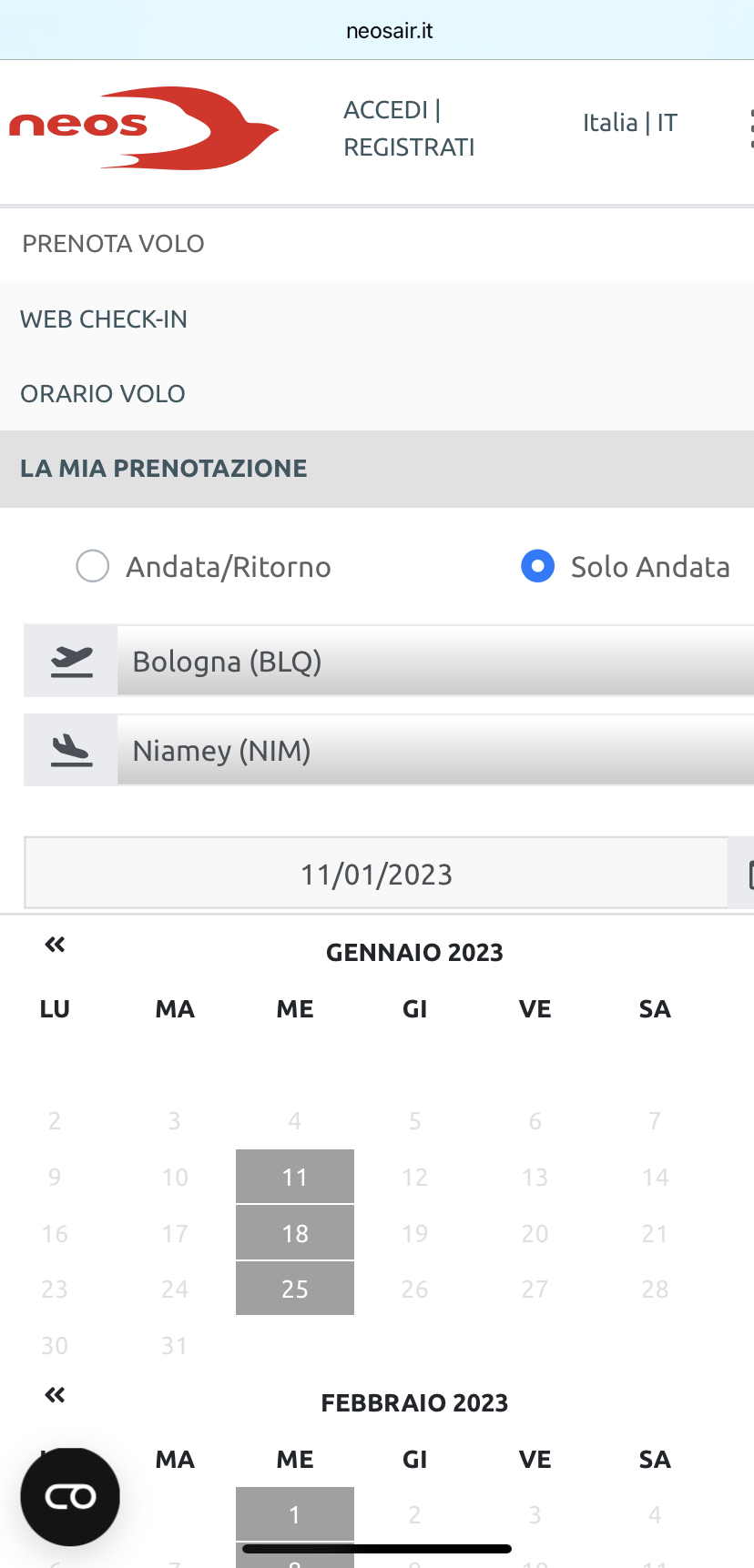Pick January 18 in the calendar
754x1568 pixels.
pos(295,1233)
